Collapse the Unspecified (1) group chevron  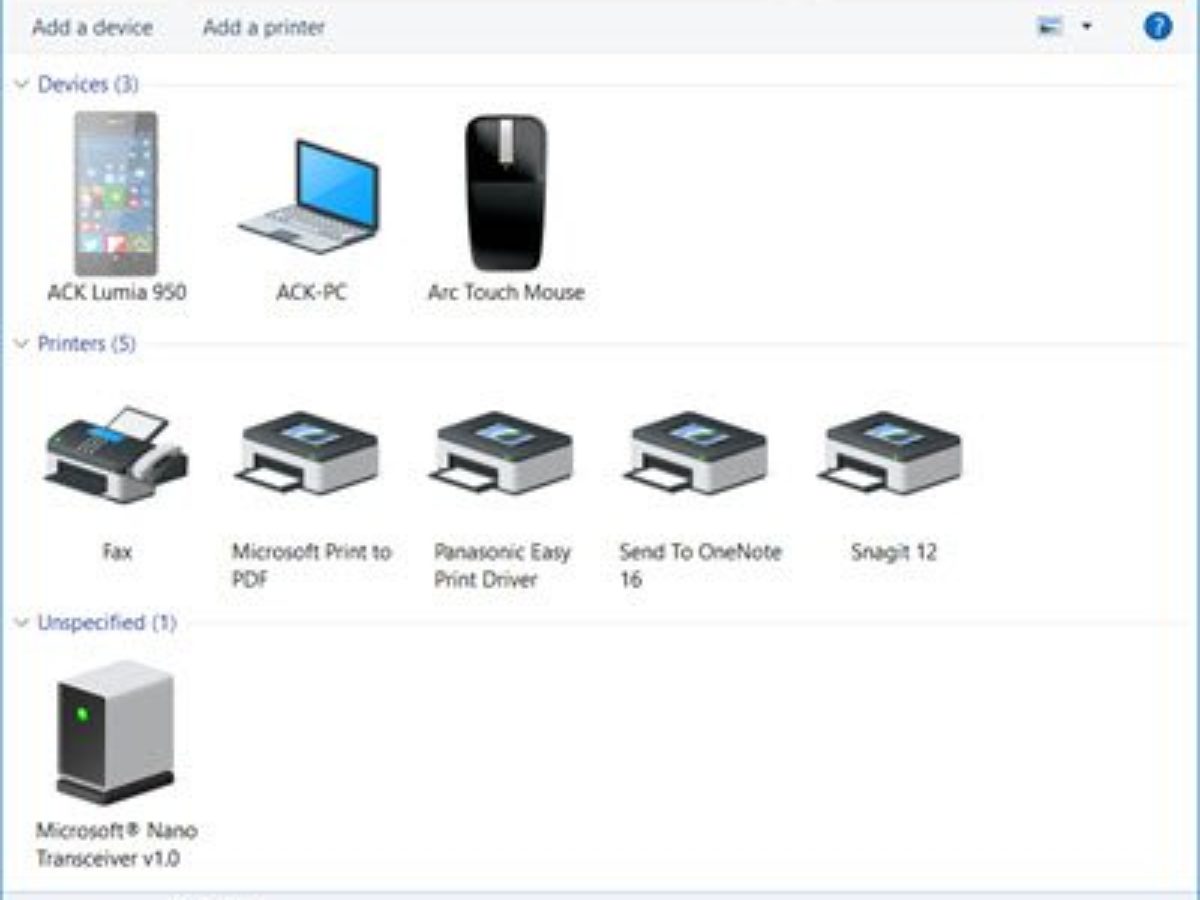point(21,623)
